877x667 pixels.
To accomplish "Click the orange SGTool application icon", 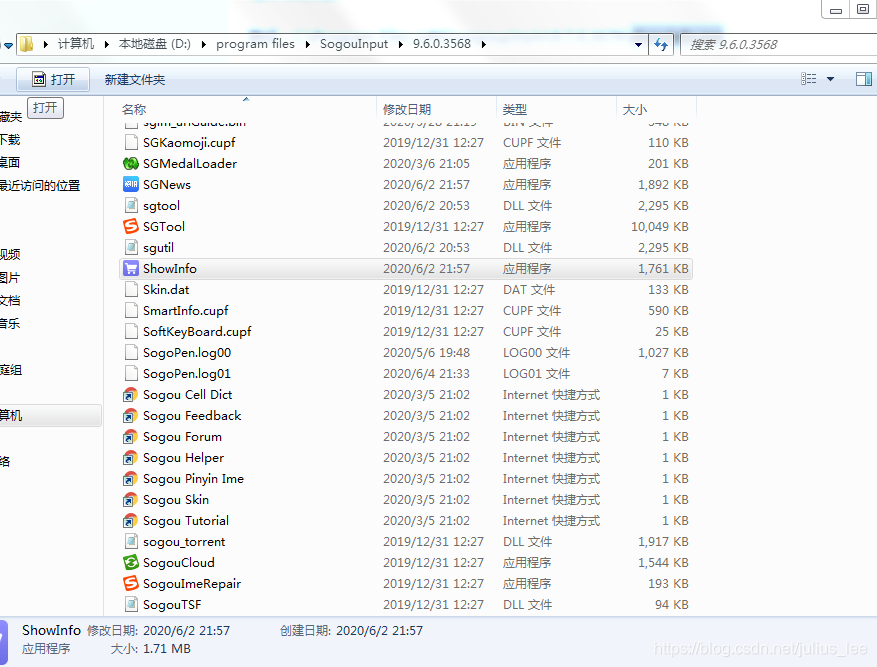I will [131, 226].
